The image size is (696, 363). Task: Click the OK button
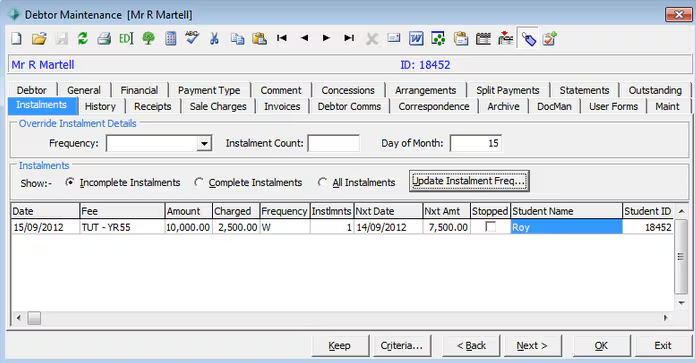point(601,345)
